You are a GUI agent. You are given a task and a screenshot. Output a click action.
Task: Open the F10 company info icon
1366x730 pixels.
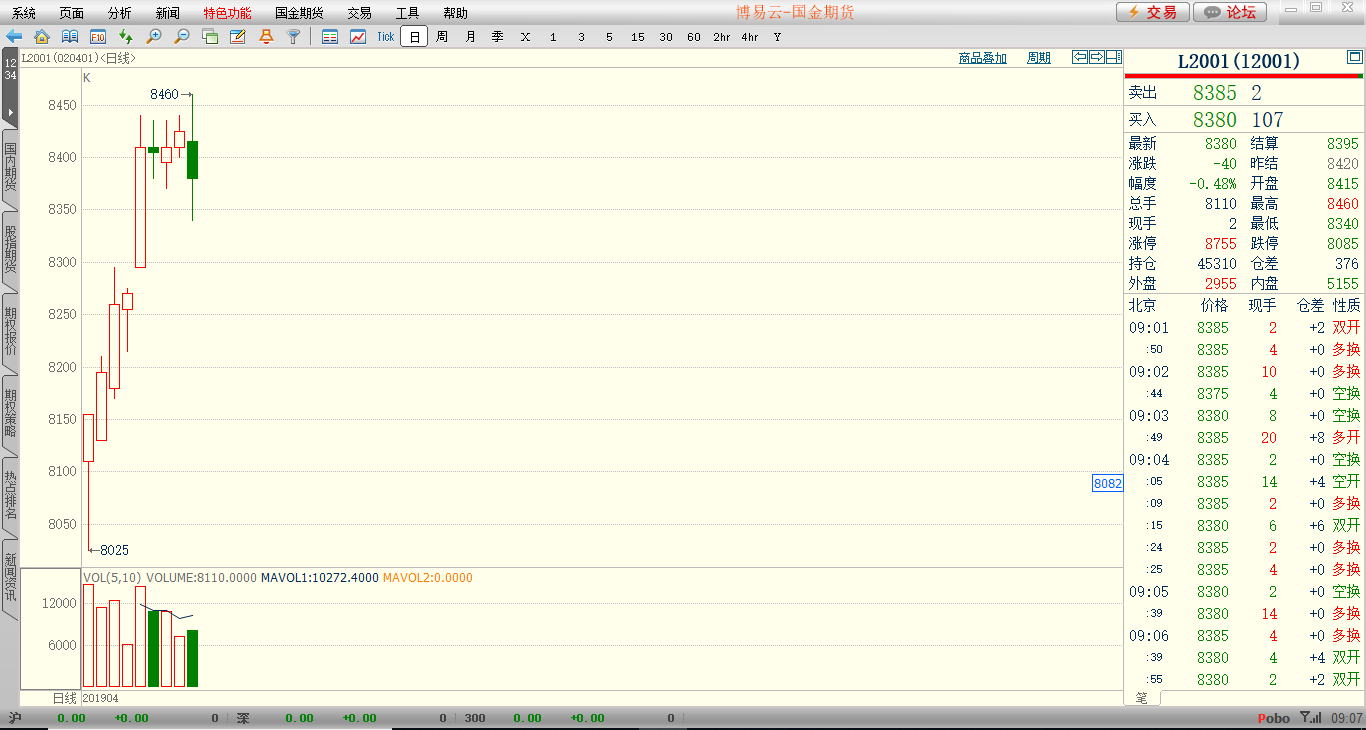(98, 37)
